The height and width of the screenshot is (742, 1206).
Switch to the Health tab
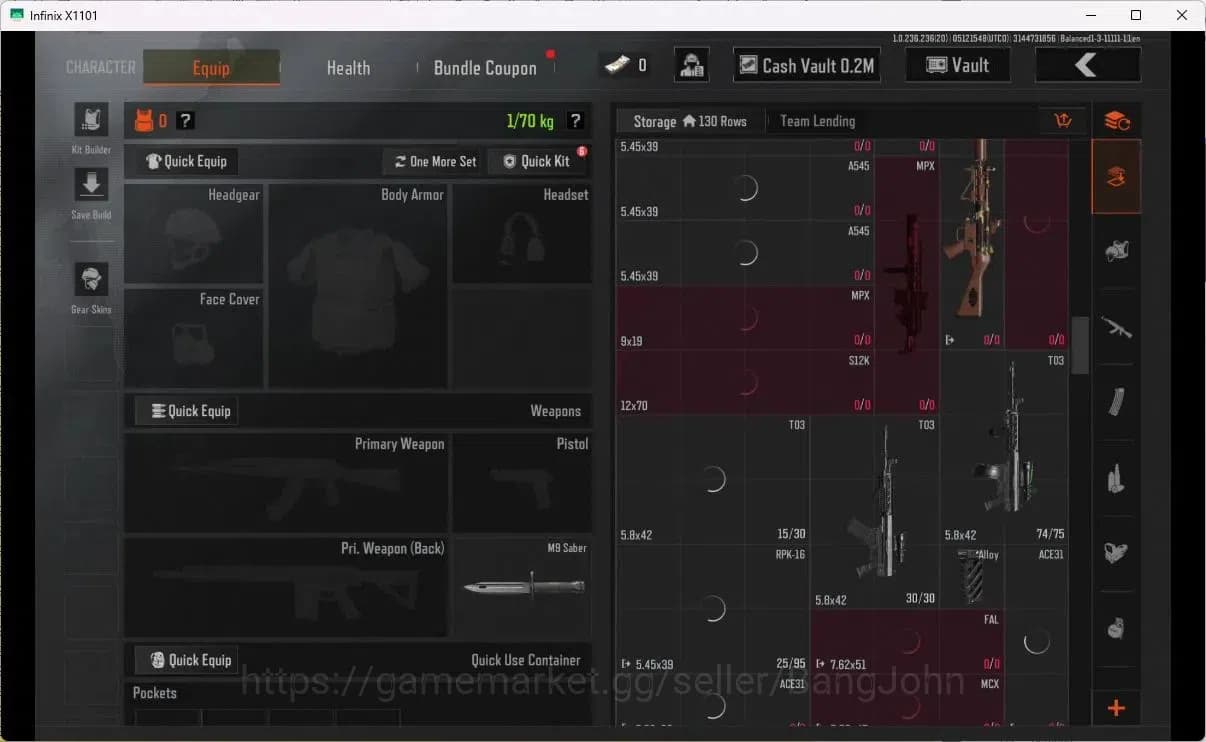(348, 68)
